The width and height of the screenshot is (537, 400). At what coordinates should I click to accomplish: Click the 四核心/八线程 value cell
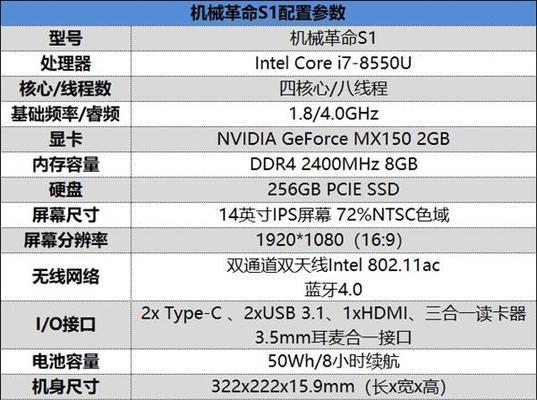pyautogui.click(x=334, y=89)
